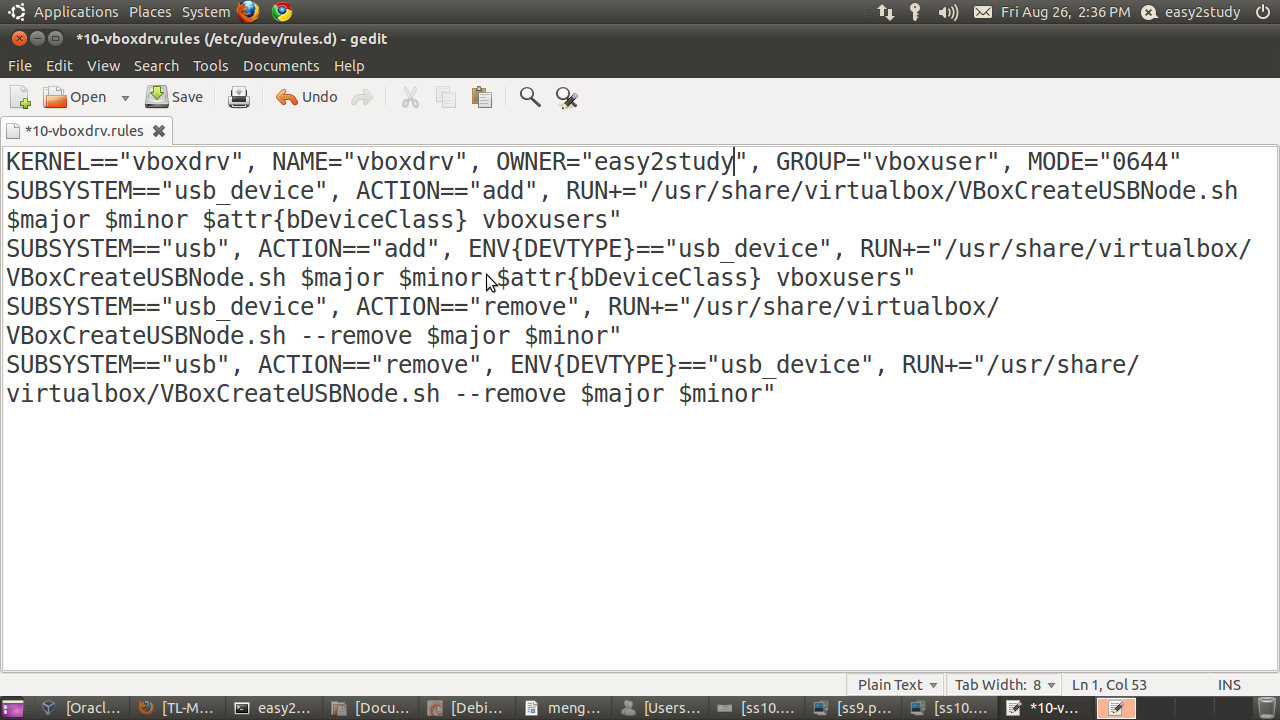Screen dimensions: 1280x720
Task: Click the Ubuntu logo in the top panel
Action: tap(16, 12)
